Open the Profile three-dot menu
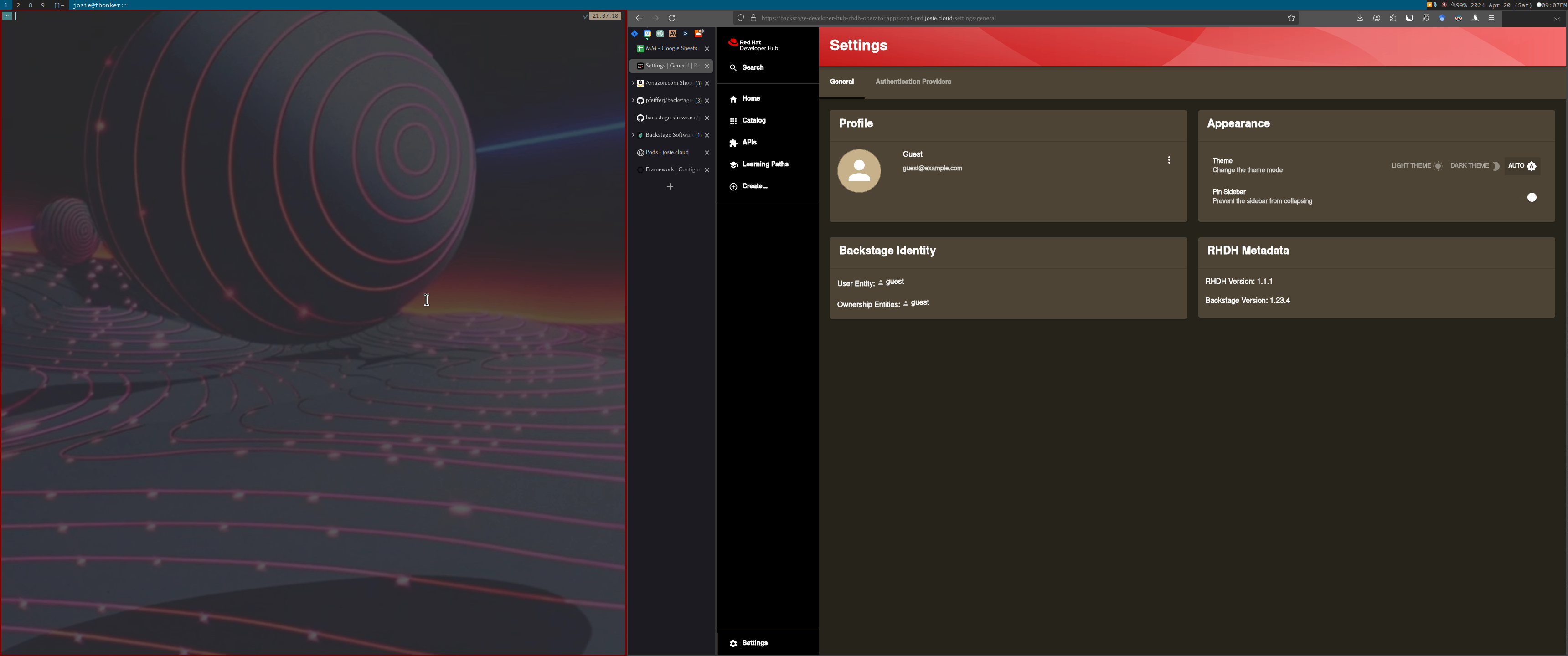The height and width of the screenshot is (656, 1568). [x=1169, y=160]
